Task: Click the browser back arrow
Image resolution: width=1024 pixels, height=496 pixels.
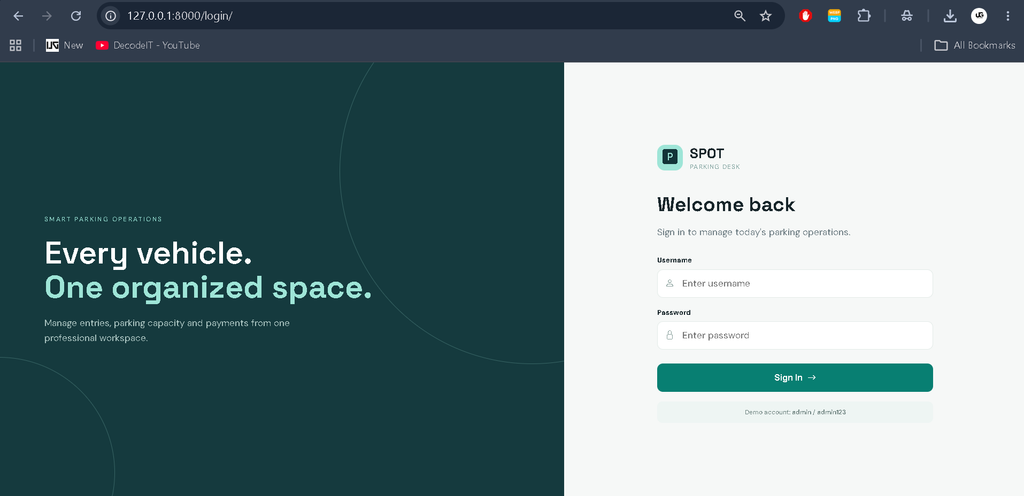Action: pos(18,16)
